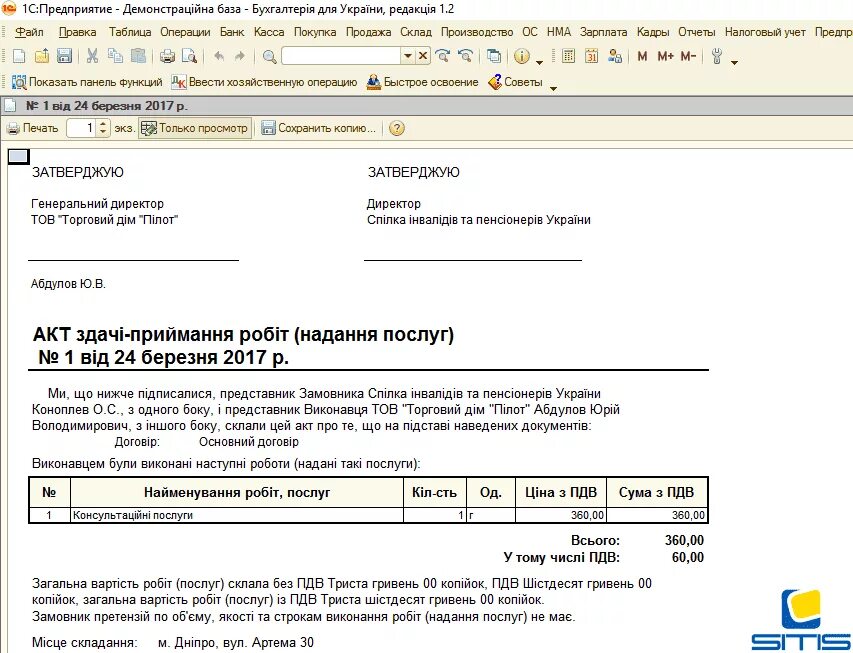Click the 60,00 ПДВ total value
853x653 pixels.
click(688, 557)
